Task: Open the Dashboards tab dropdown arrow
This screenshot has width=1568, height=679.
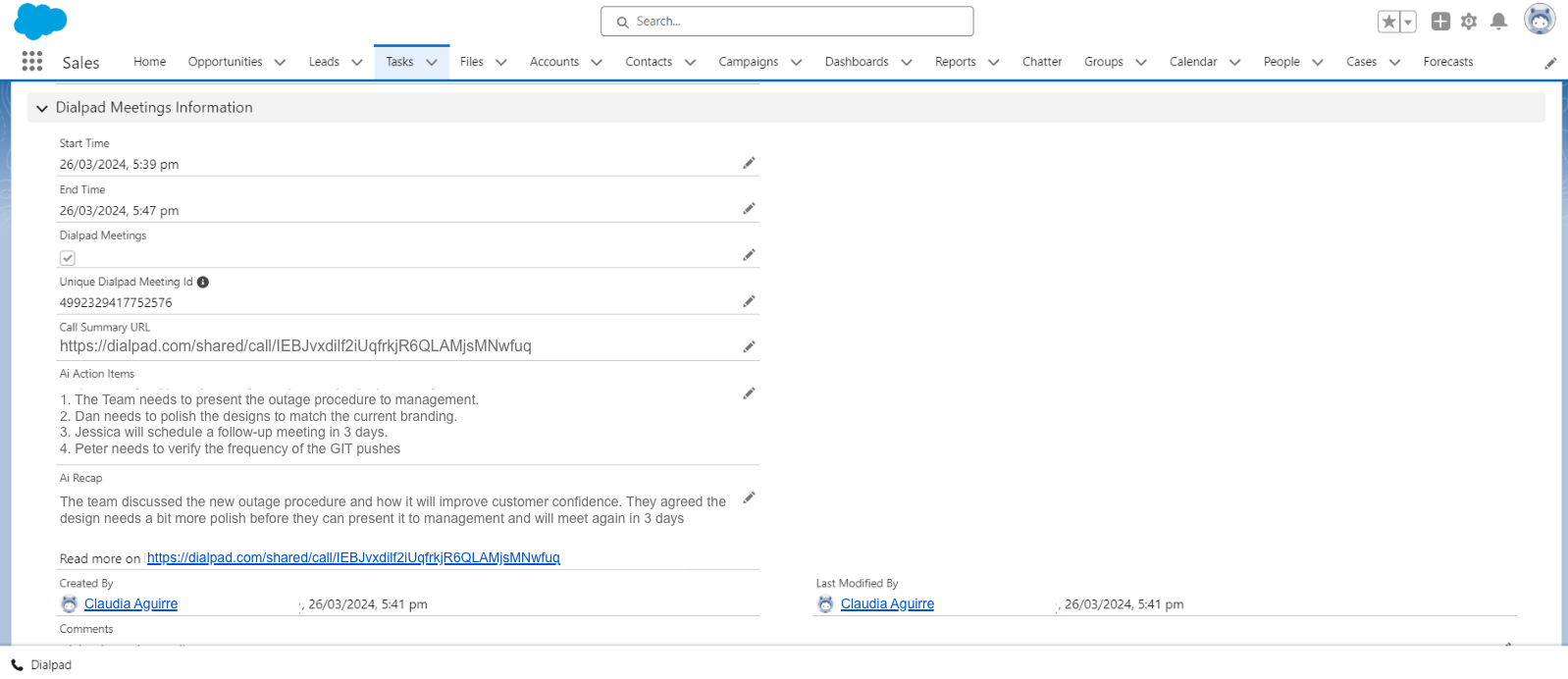Action: (907, 62)
